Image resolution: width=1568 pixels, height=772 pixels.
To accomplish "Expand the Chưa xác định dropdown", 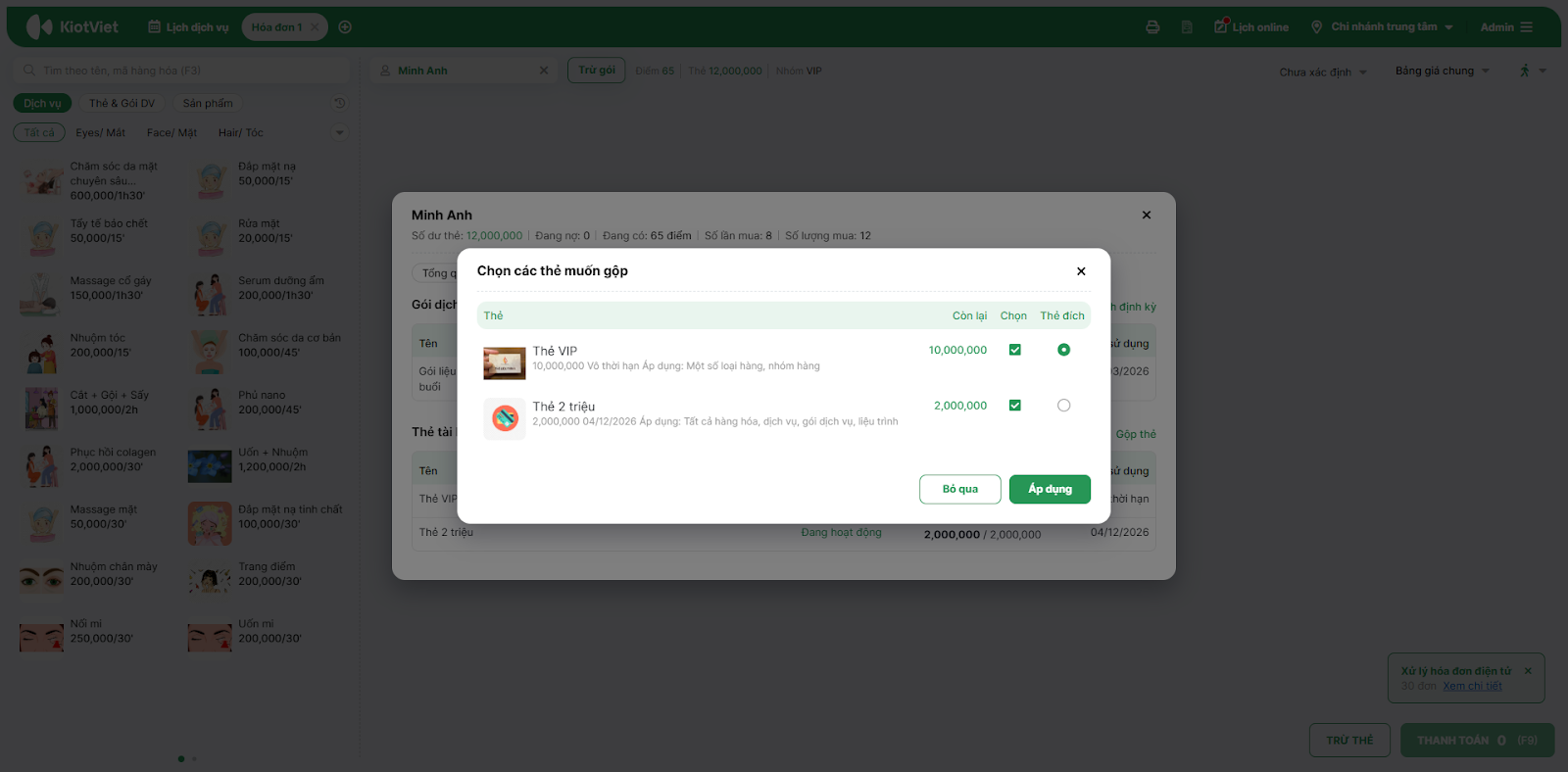I will [x=1362, y=72].
